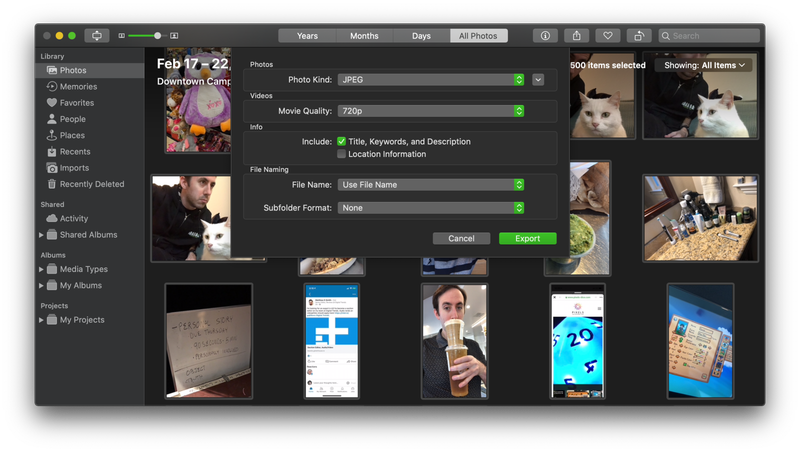Switch to the Months tab

click(364, 36)
